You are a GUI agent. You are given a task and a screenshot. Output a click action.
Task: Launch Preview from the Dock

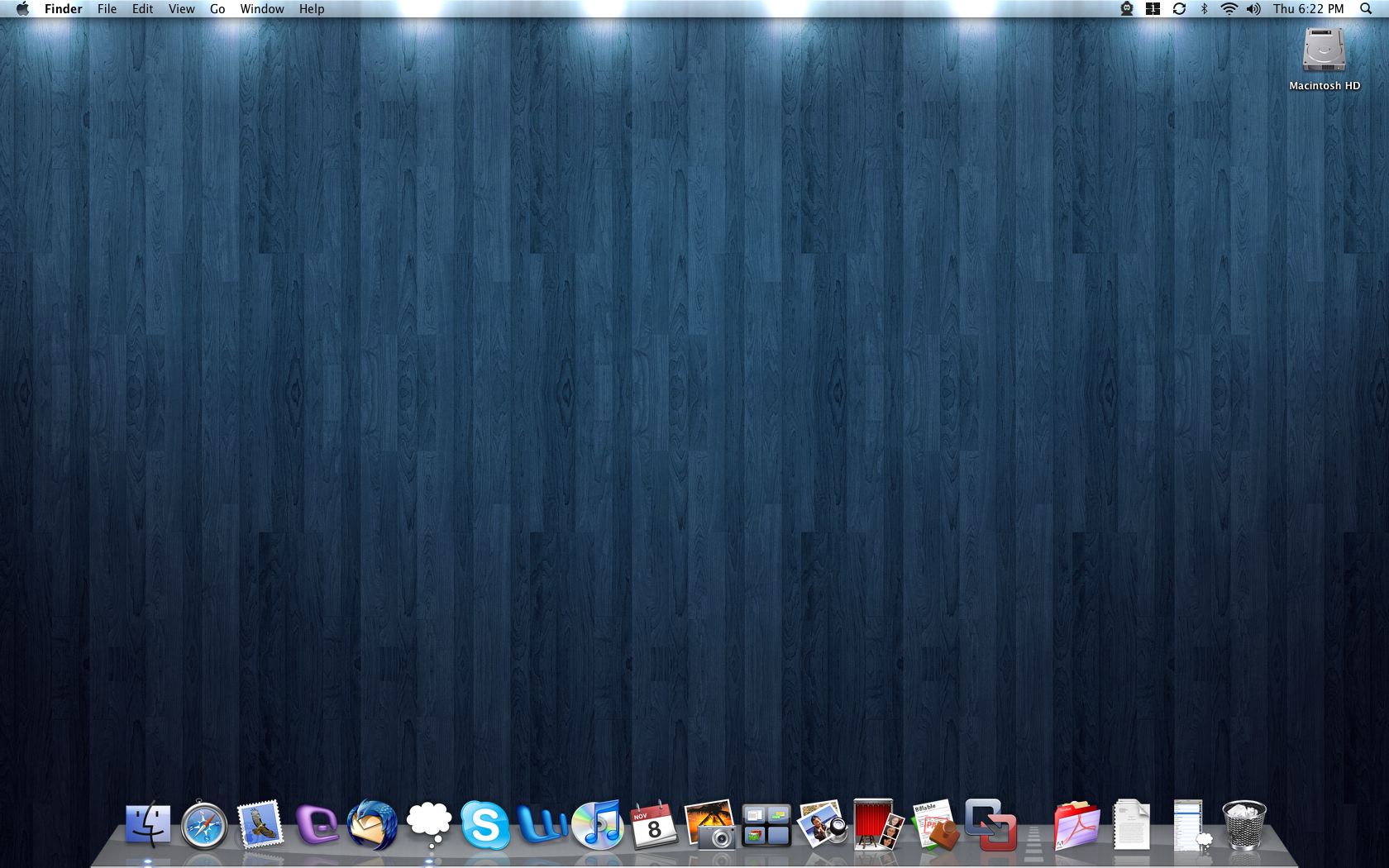pyautogui.click(x=823, y=823)
